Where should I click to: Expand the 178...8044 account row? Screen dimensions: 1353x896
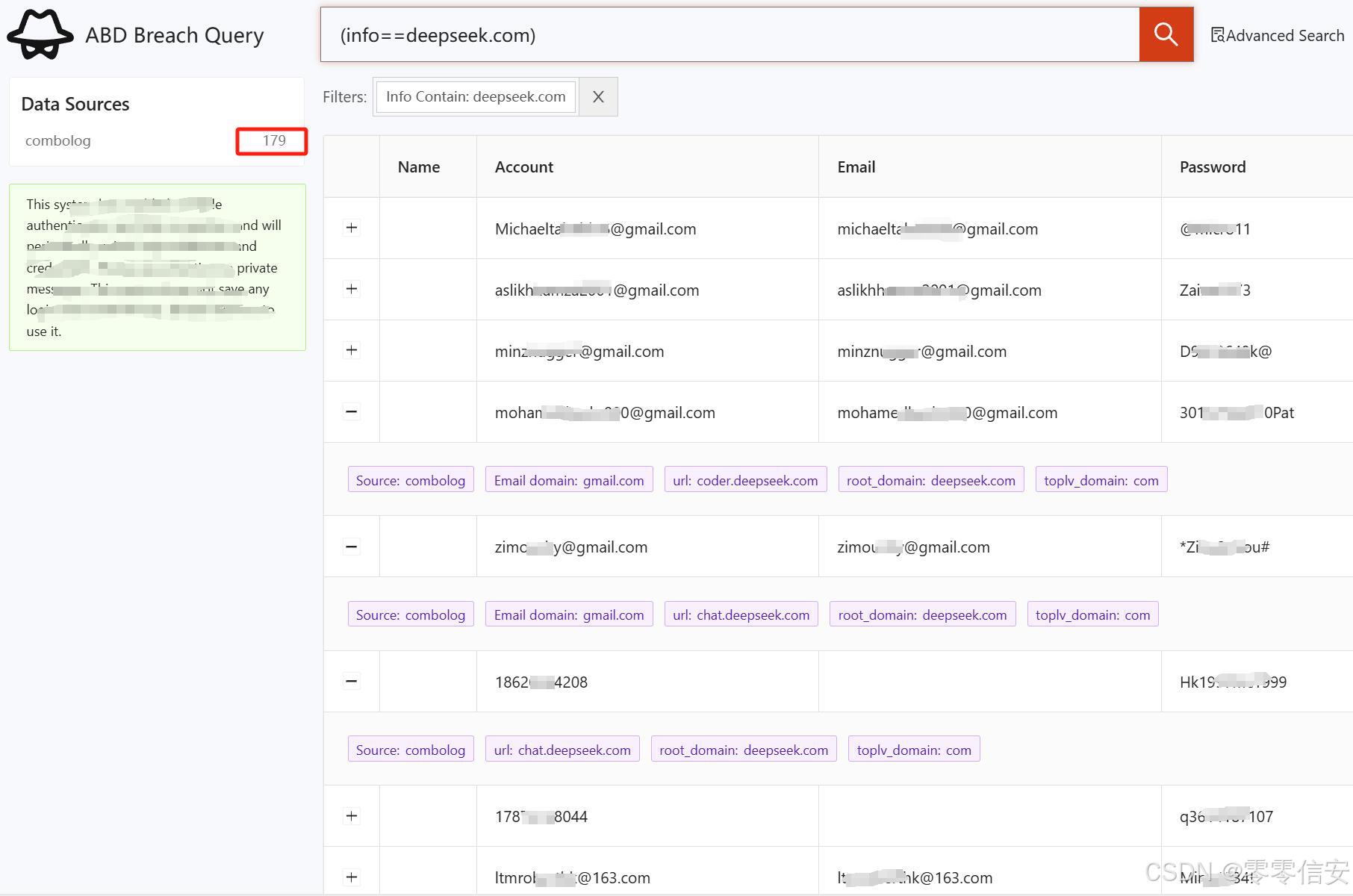click(x=352, y=816)
